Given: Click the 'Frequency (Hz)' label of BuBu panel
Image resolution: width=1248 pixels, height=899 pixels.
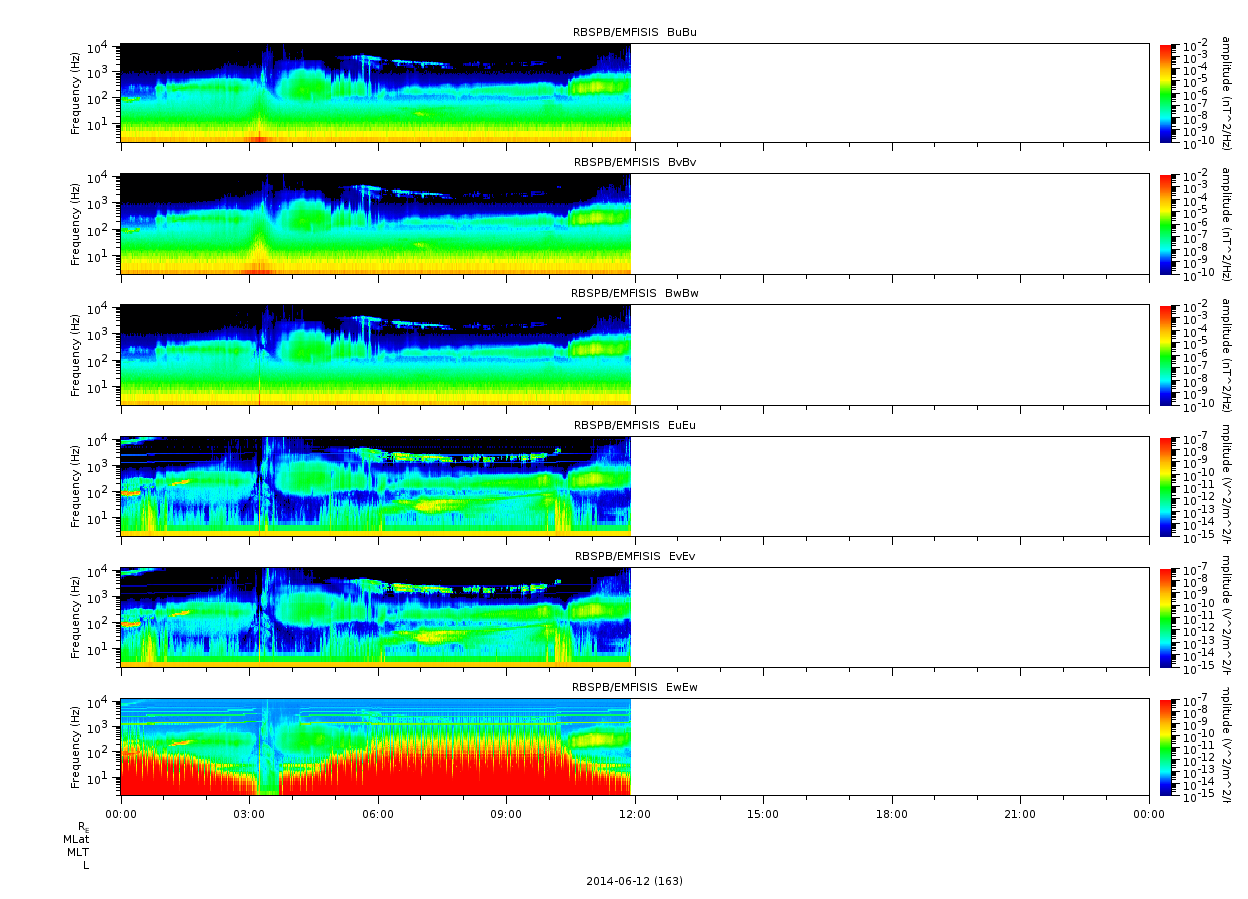Looking at the screenshot, I should coord(75,92).
